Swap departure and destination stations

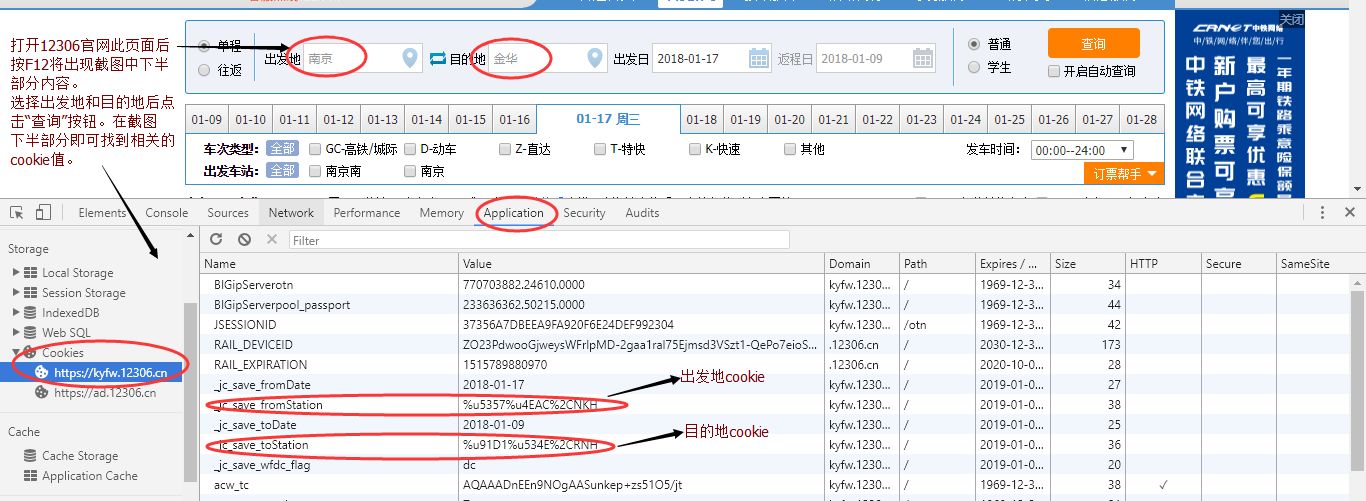(437, 59)
